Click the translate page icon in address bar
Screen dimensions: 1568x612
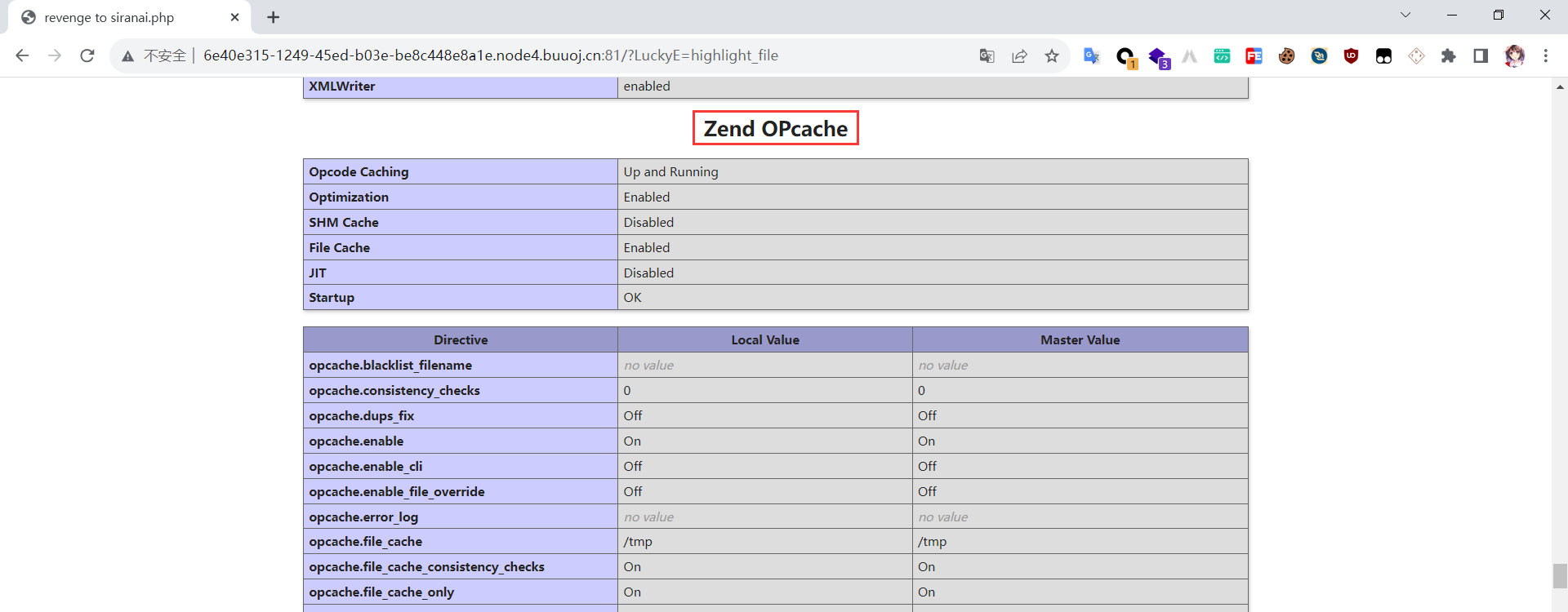pos(987,55)
